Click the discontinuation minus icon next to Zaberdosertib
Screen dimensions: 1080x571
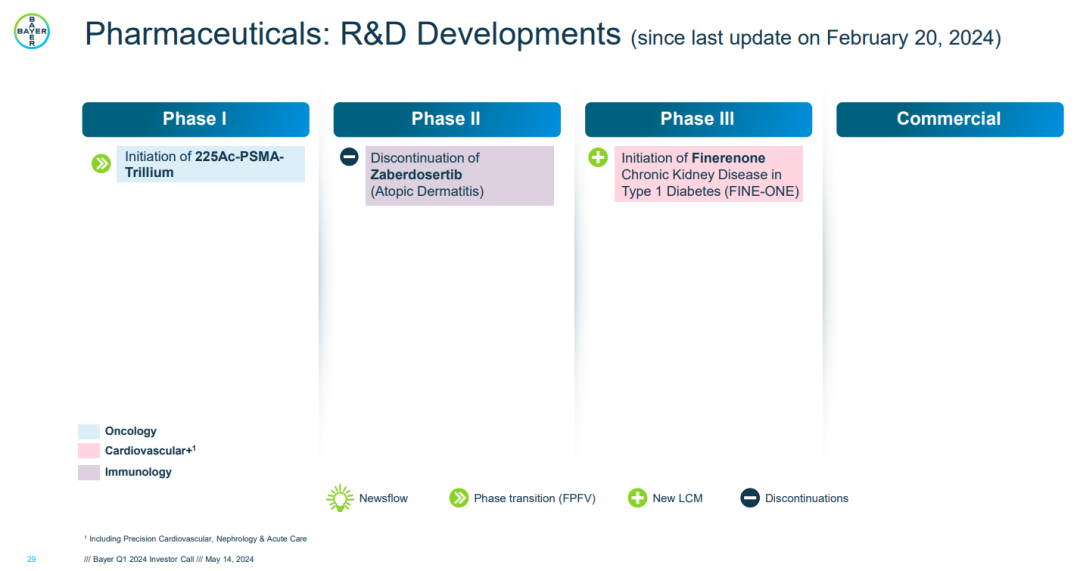349,157
